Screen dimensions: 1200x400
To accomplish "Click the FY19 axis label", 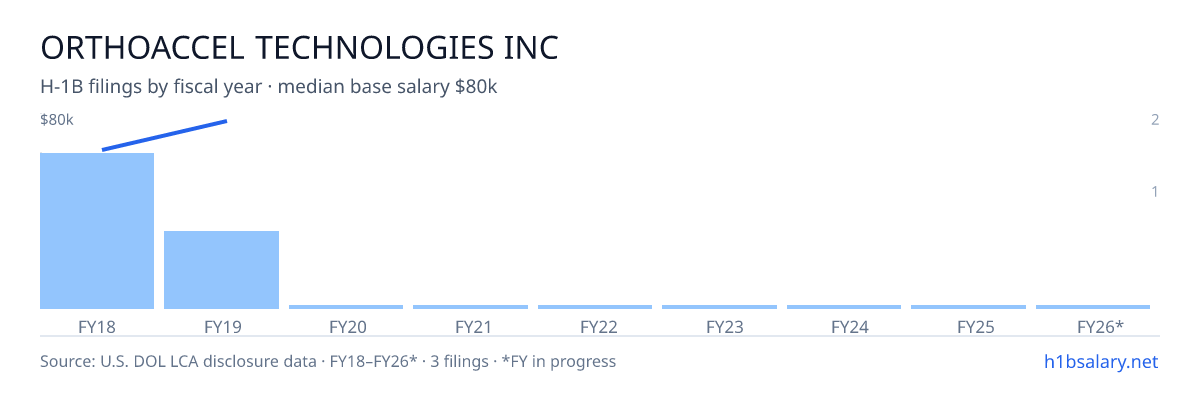I will tap(222, 326).
